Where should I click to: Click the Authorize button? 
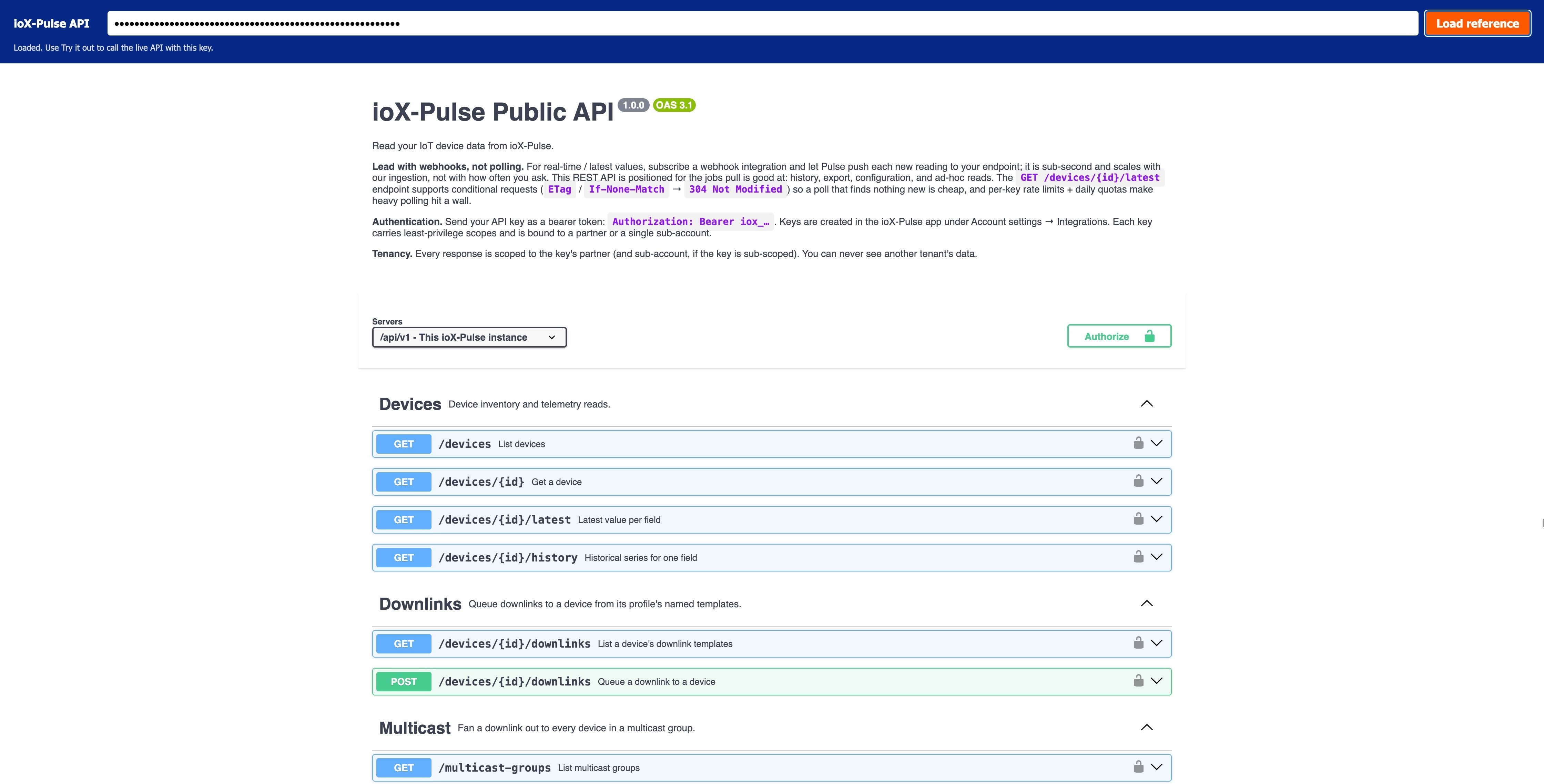pyautogui.click(x=1119, y=336)
